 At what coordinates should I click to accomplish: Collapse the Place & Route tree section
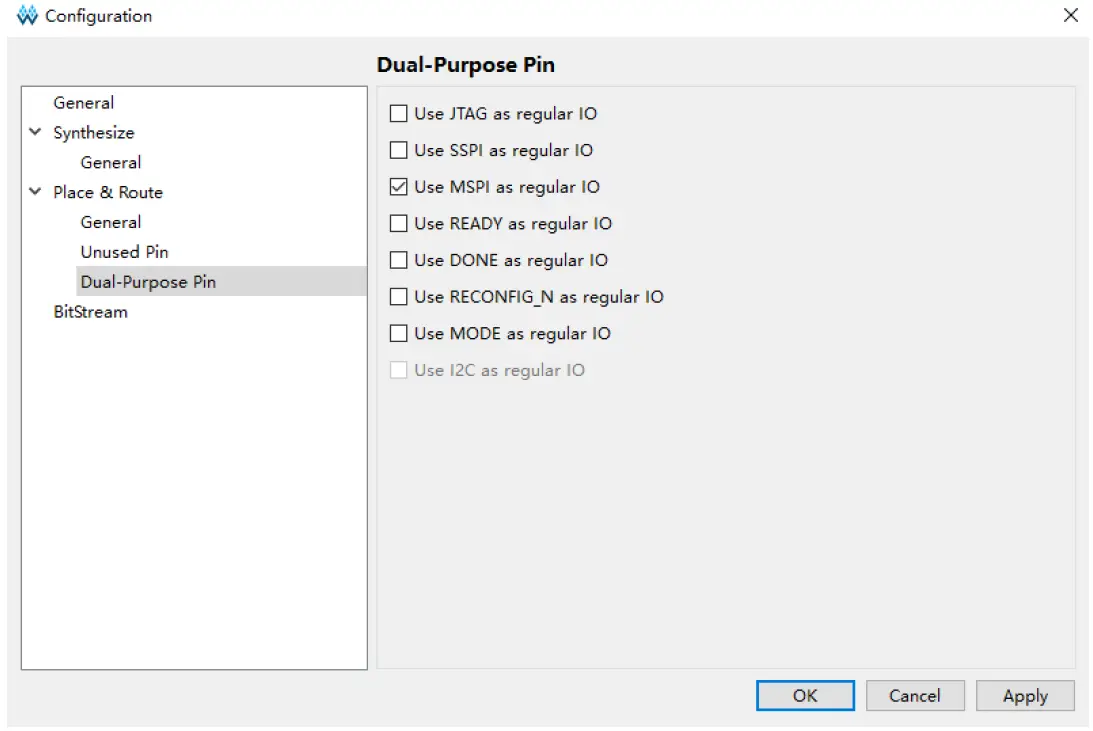point(35,192)
